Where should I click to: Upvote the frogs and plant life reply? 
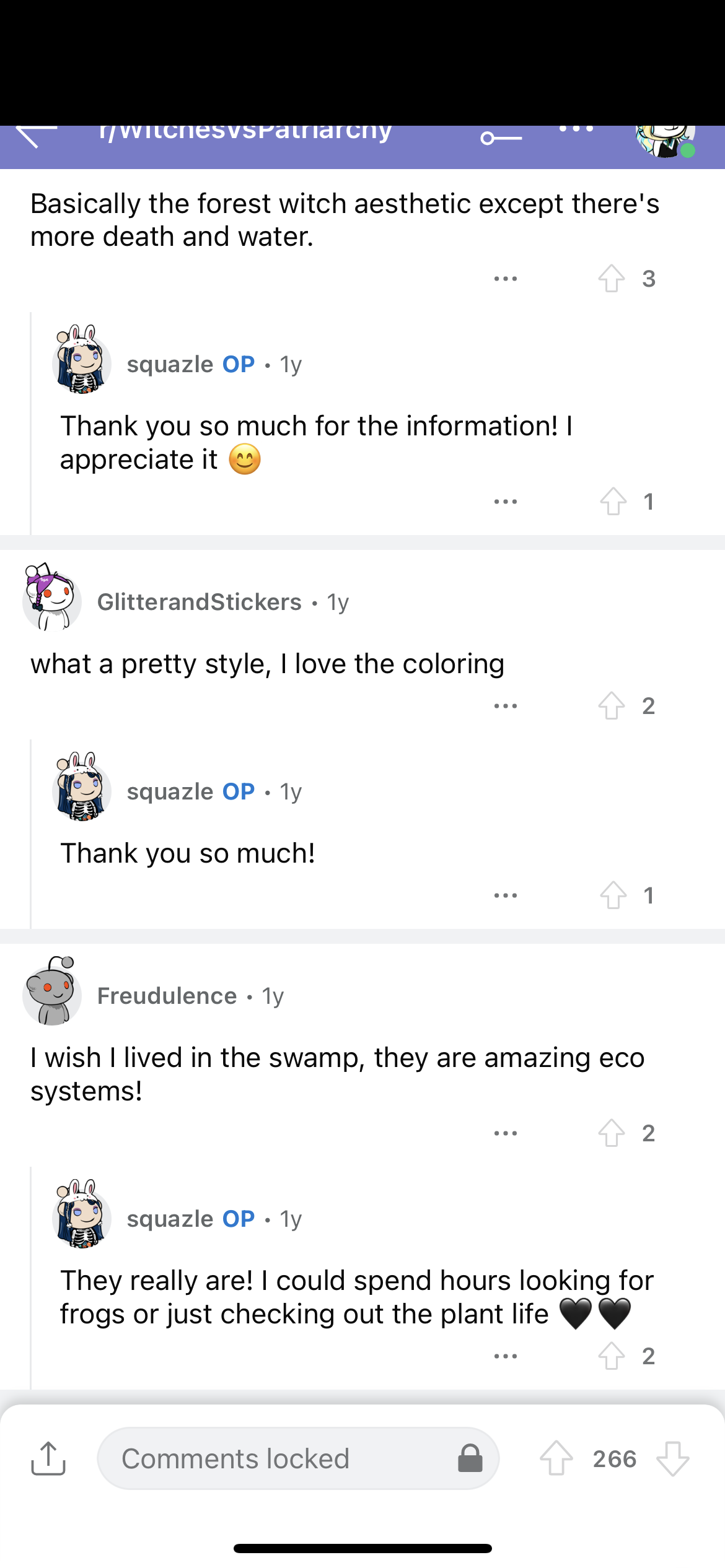pos(612,1356)
